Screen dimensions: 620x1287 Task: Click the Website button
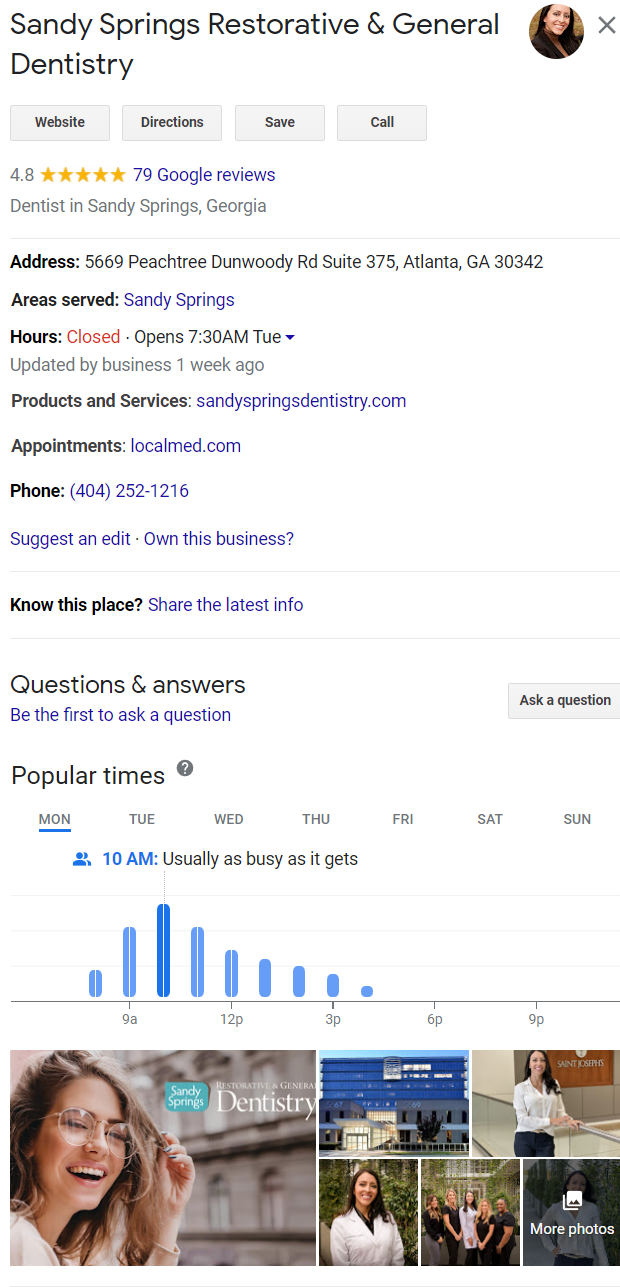point(60,122)
